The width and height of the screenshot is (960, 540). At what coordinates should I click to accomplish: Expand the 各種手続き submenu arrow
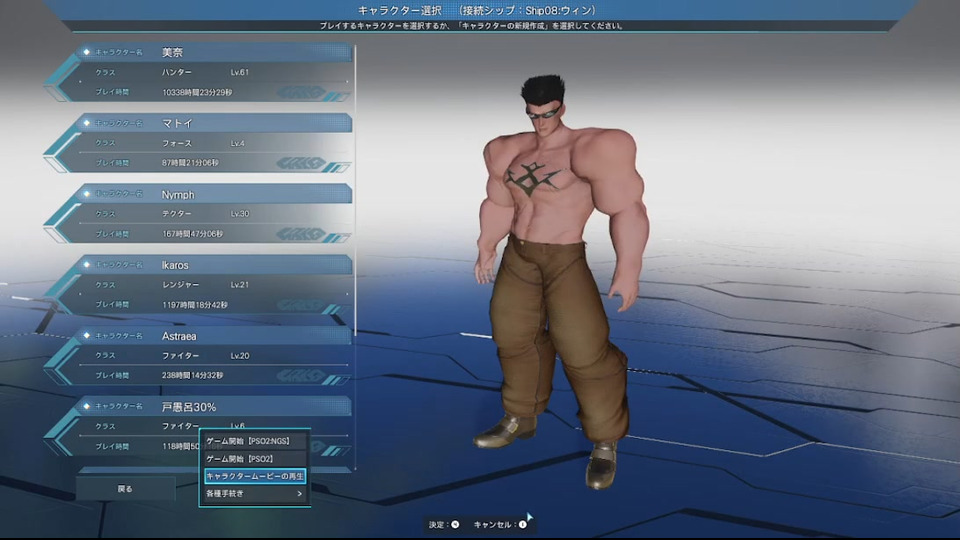click(x=299, y=493)
